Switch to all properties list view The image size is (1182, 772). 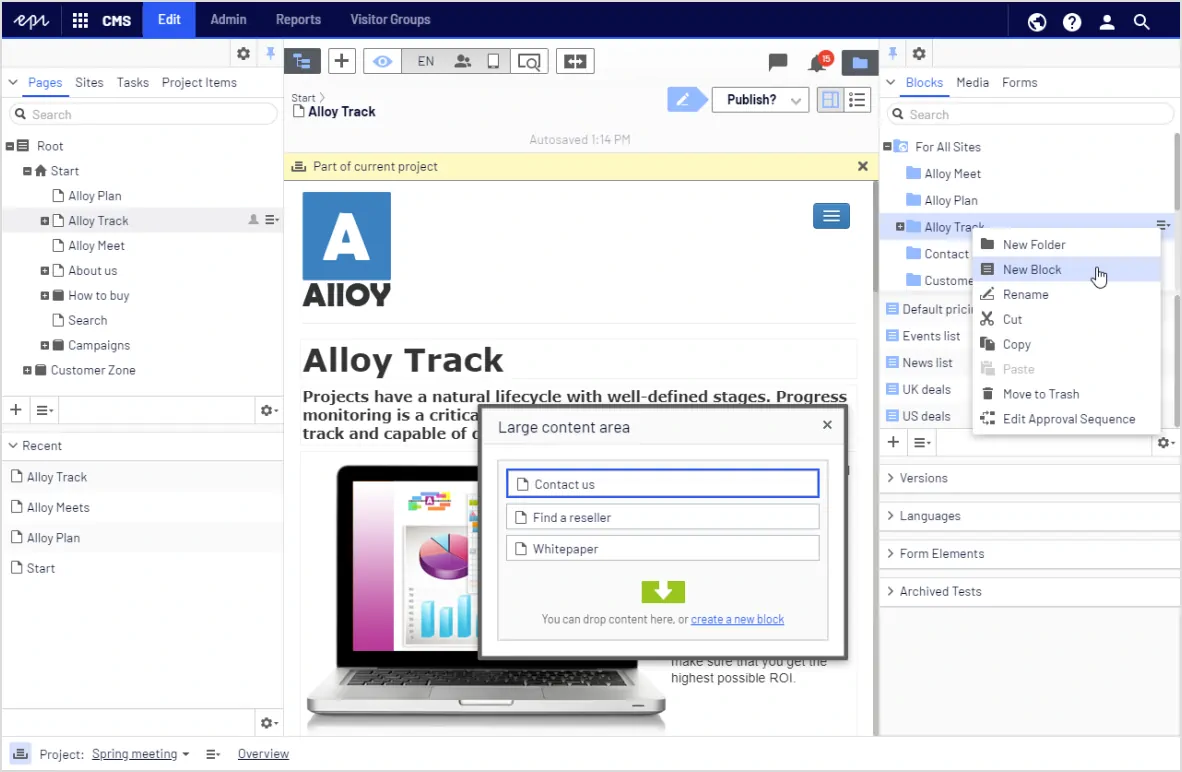coord(857,100)
